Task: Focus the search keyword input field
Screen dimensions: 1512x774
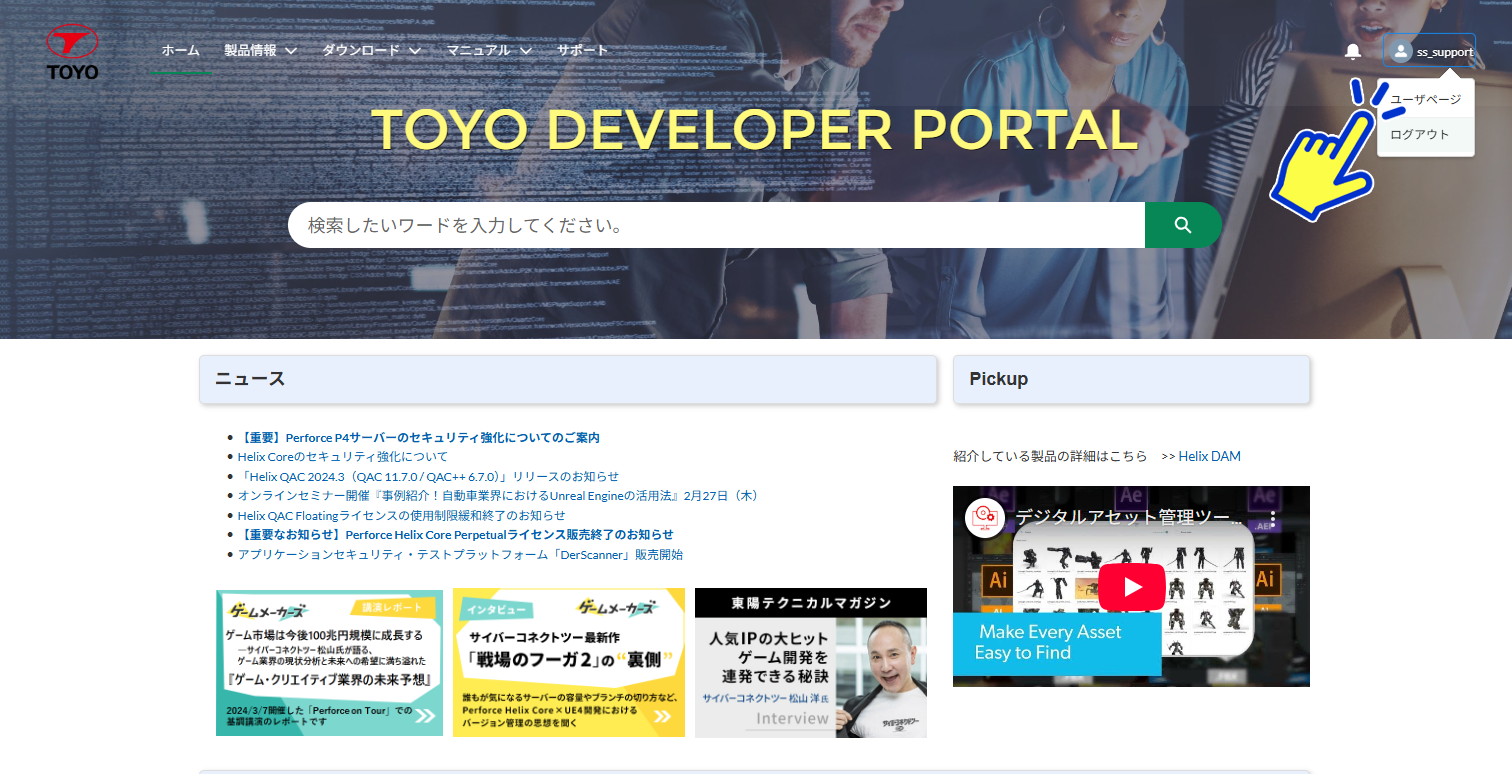Action: coord(716,225)
